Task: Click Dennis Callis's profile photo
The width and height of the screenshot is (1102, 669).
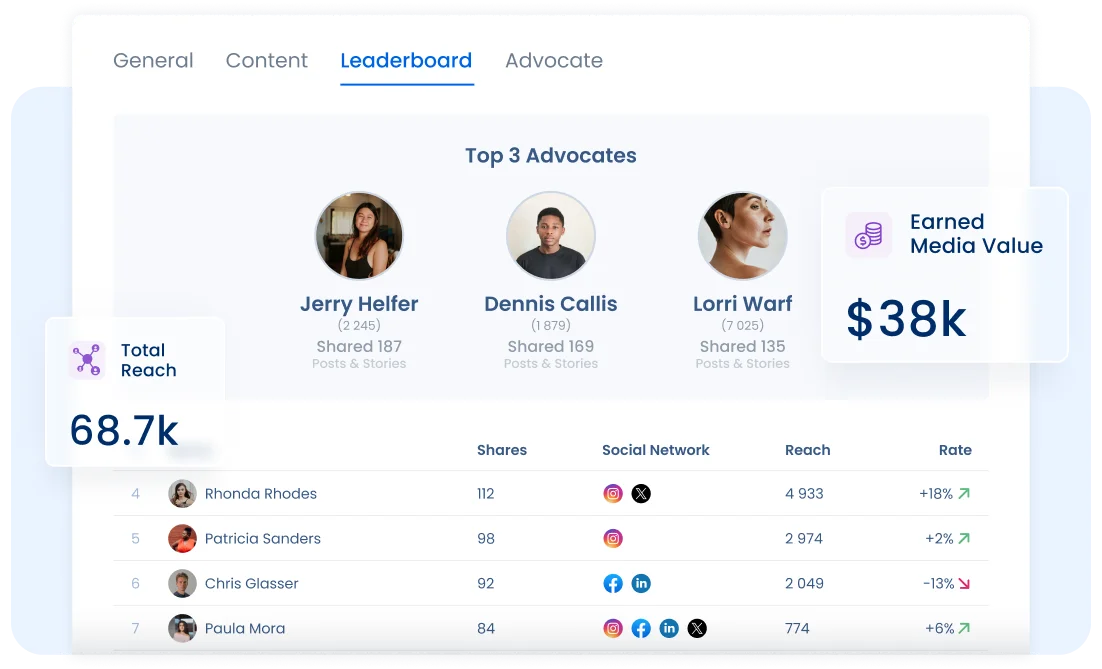Action: (x=550, y=236)
